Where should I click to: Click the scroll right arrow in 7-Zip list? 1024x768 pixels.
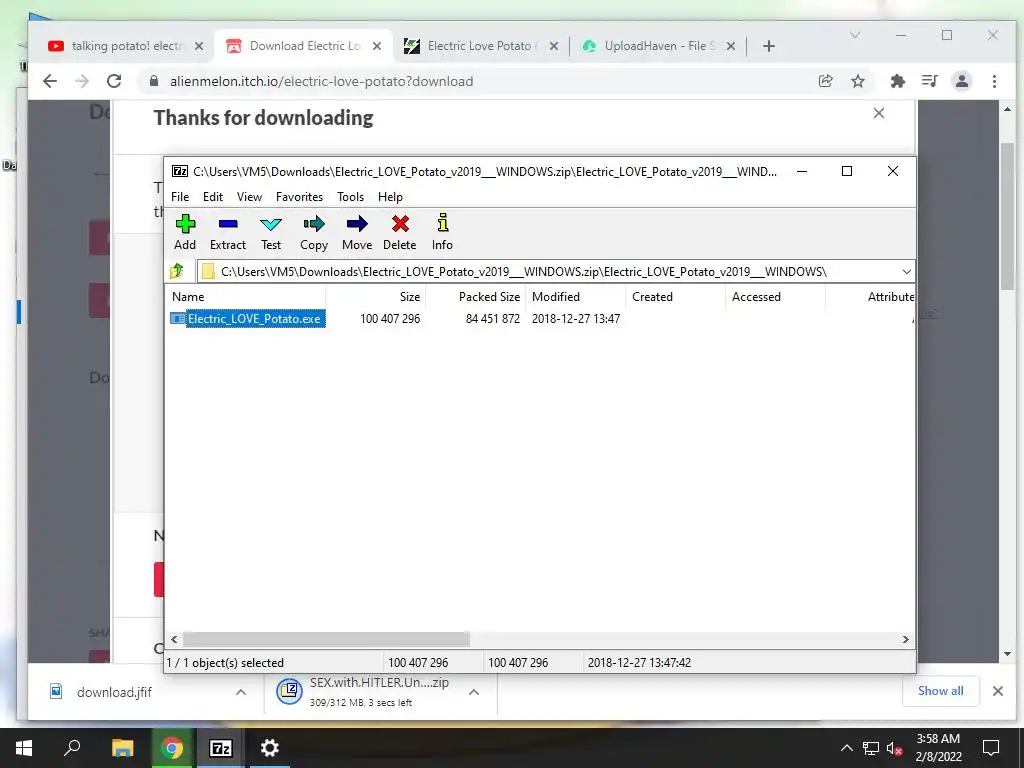coord(906,639)
